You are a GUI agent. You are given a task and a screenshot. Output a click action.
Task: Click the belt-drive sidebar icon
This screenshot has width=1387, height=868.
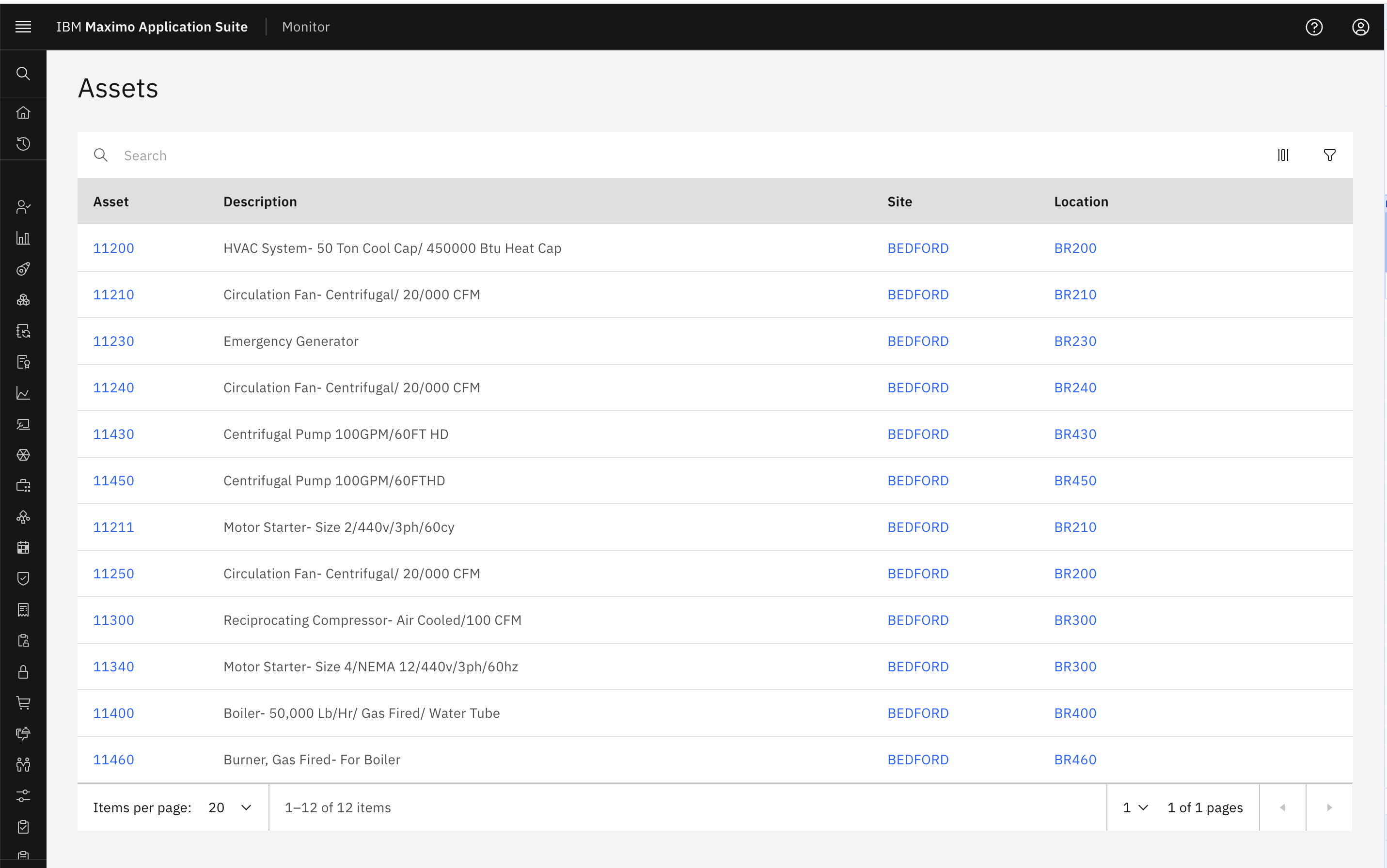[23, 269]
